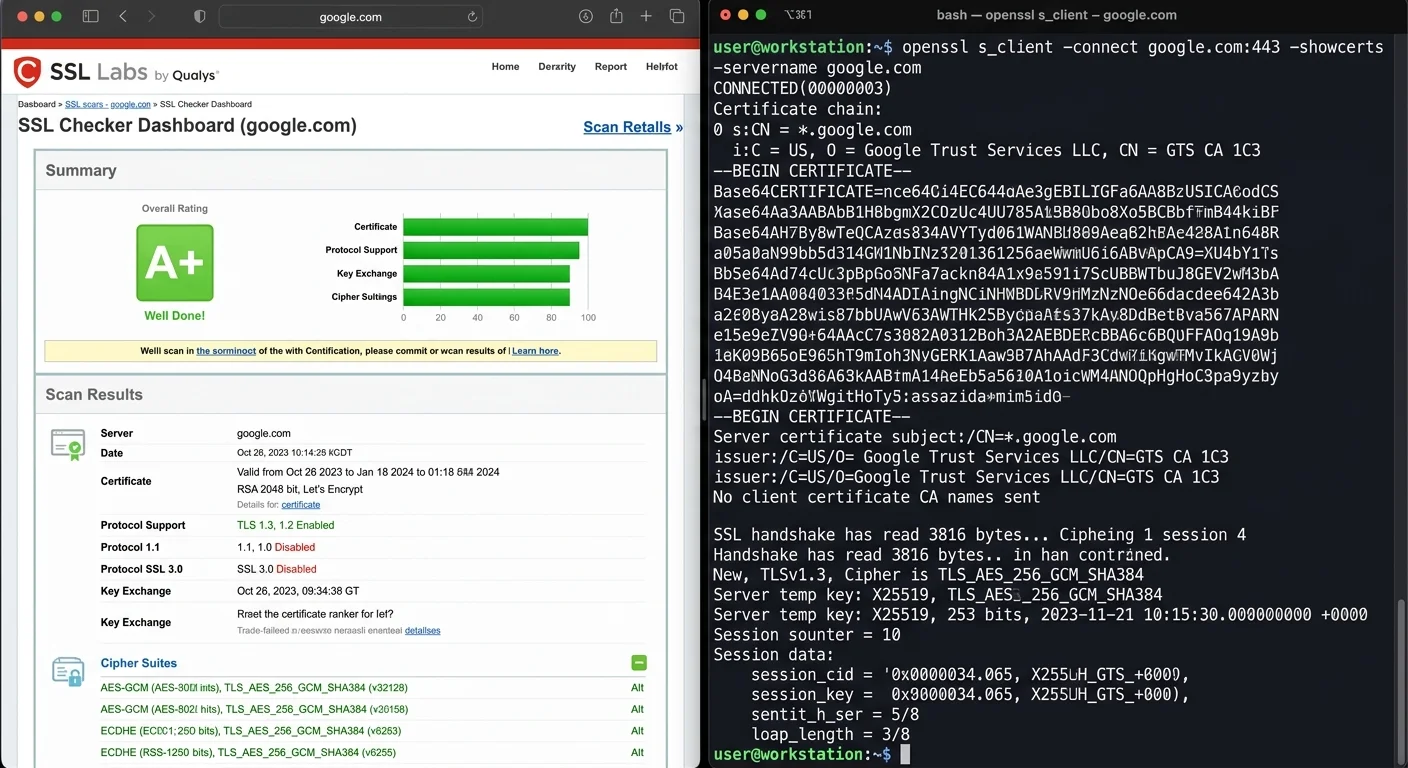Go back in Safari history
The height and width of the screenshot is (768, 1408).
pos(123,17)
